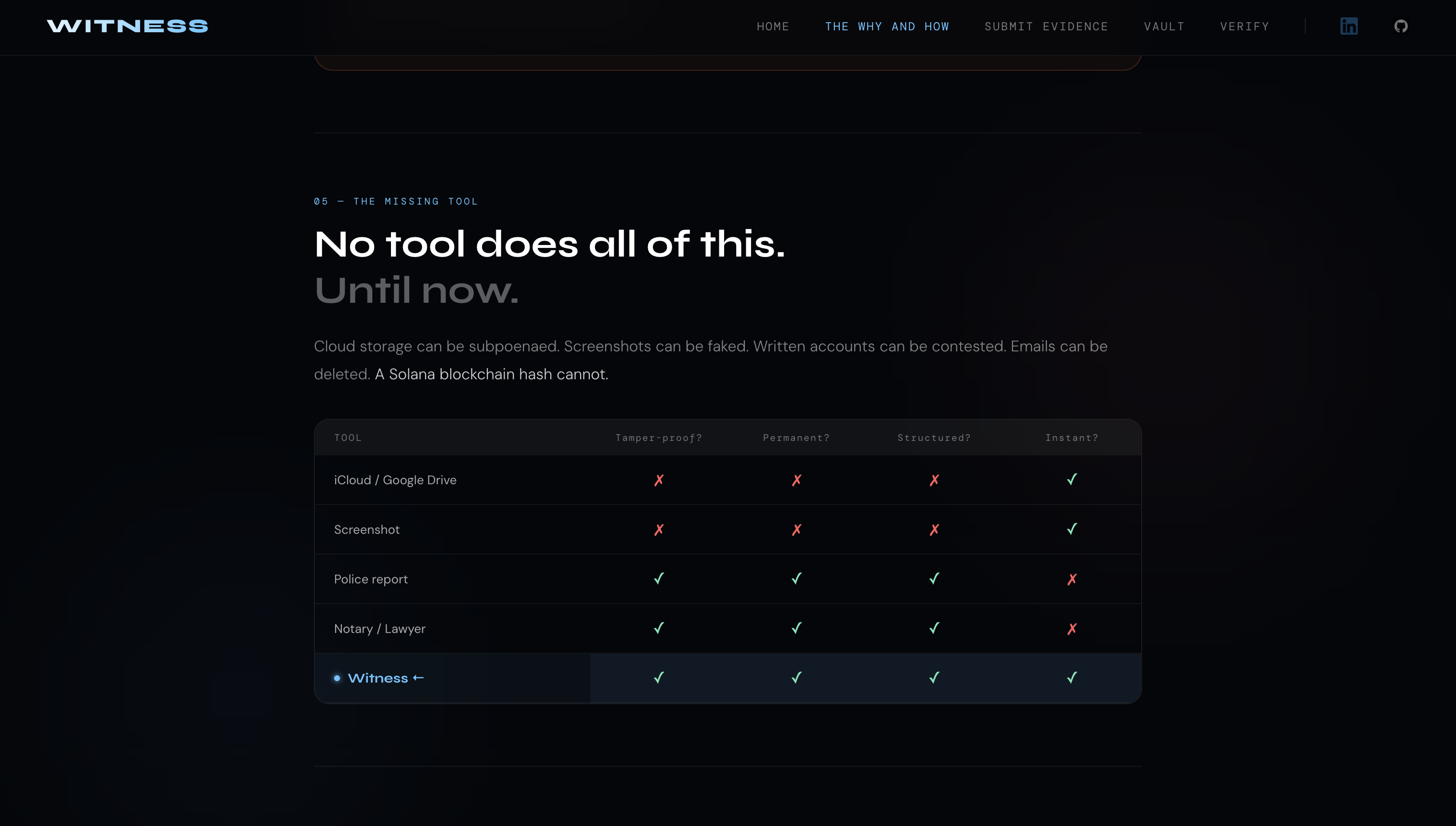Click Police report Instant red cross
The image size is (1456, 826).
(1072, 579)
